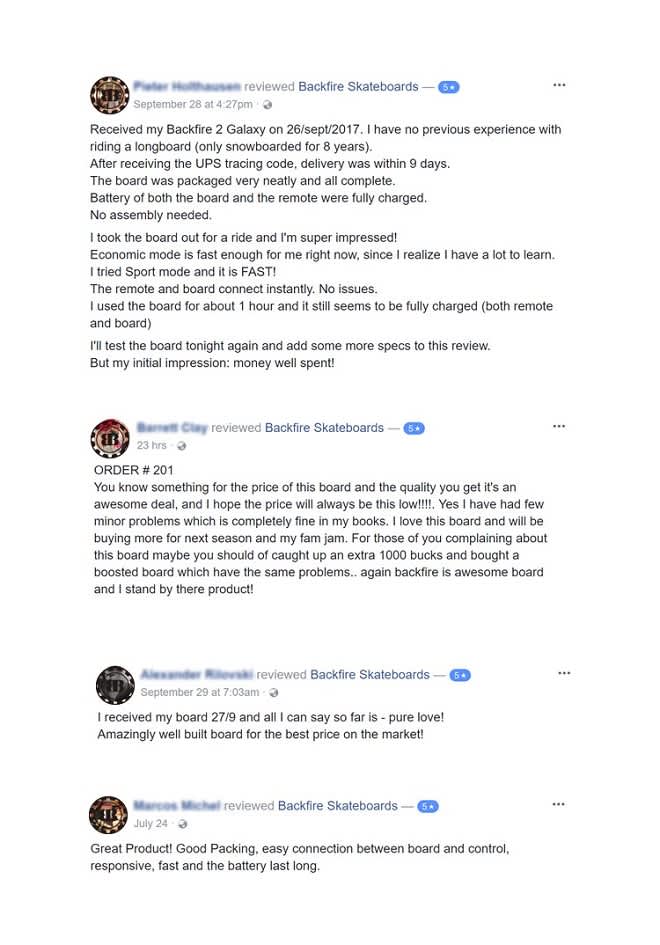Open the 'September 28 at 4:27pm' timestamp link
The image size is (660, 945).
pyautogui.click(x=193, y=104)
